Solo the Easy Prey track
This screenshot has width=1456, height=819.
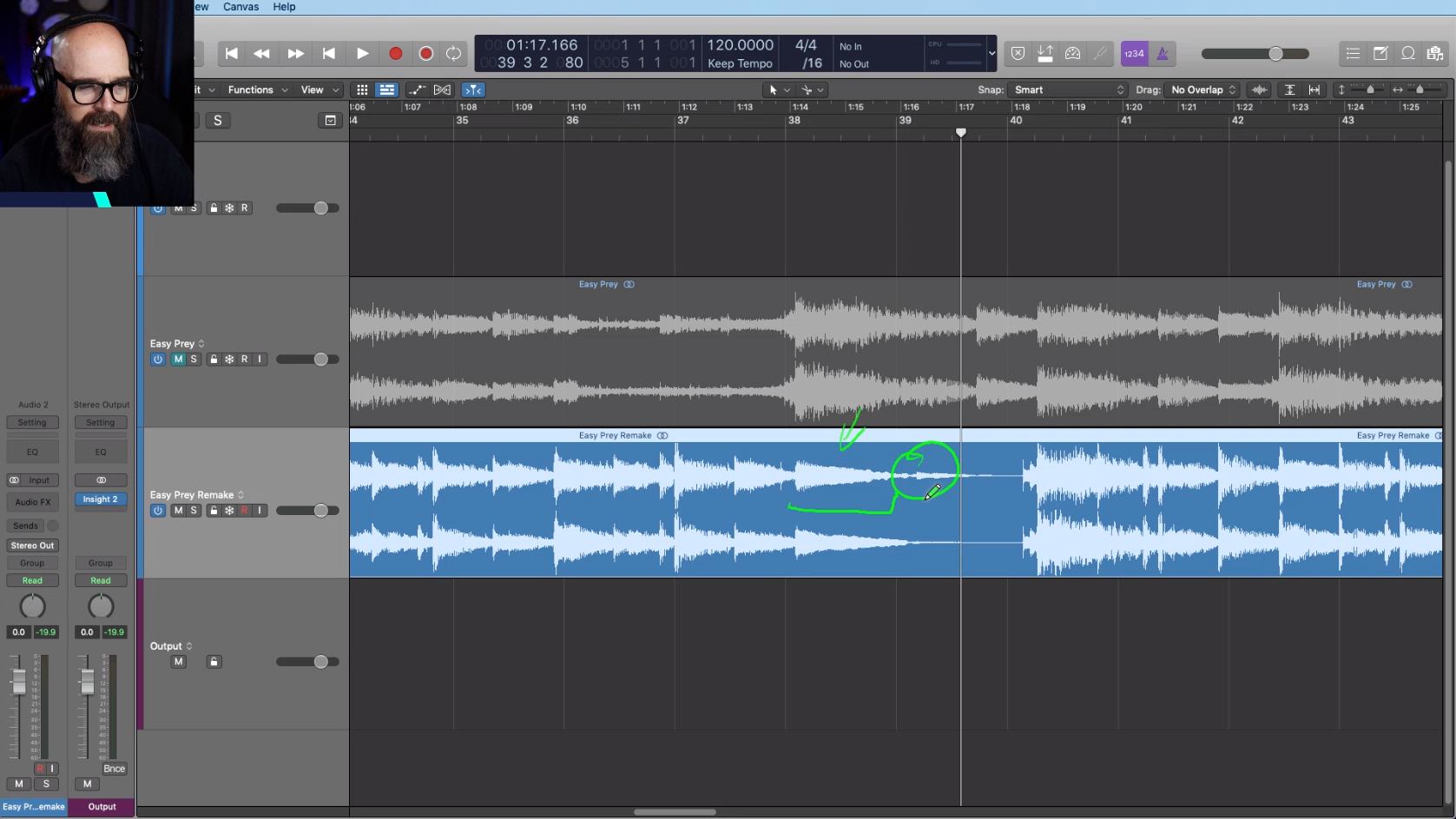[194, 360]
